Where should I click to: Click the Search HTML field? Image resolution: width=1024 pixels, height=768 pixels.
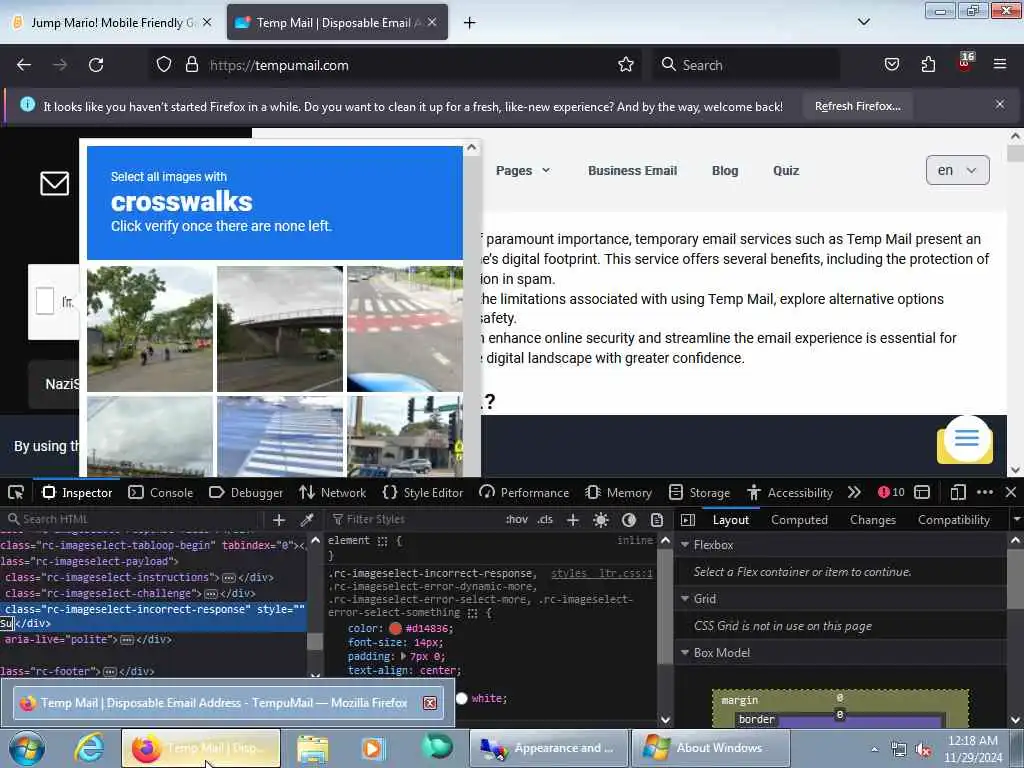click(x=134, y=519)
